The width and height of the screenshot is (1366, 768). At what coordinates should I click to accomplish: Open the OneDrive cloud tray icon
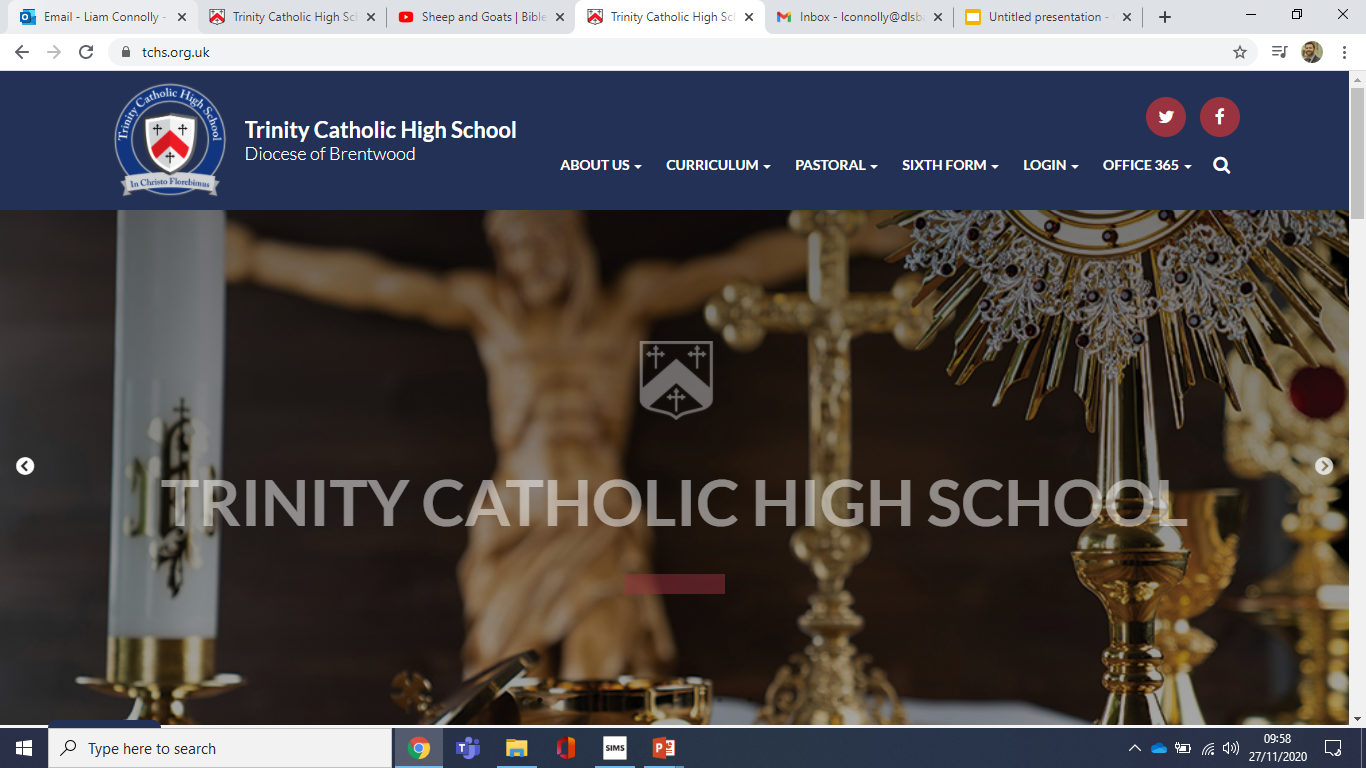(x=1159, y=748)
